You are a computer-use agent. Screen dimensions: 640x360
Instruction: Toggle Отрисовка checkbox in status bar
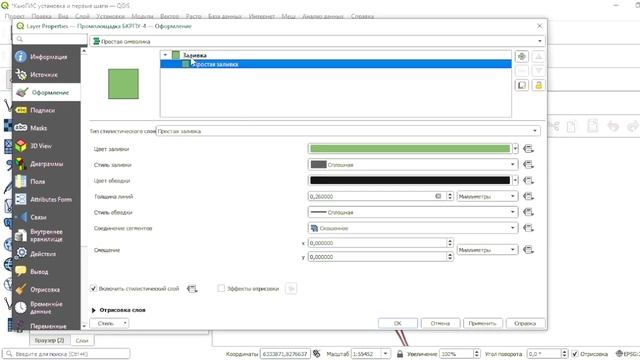tap(575, 354)
